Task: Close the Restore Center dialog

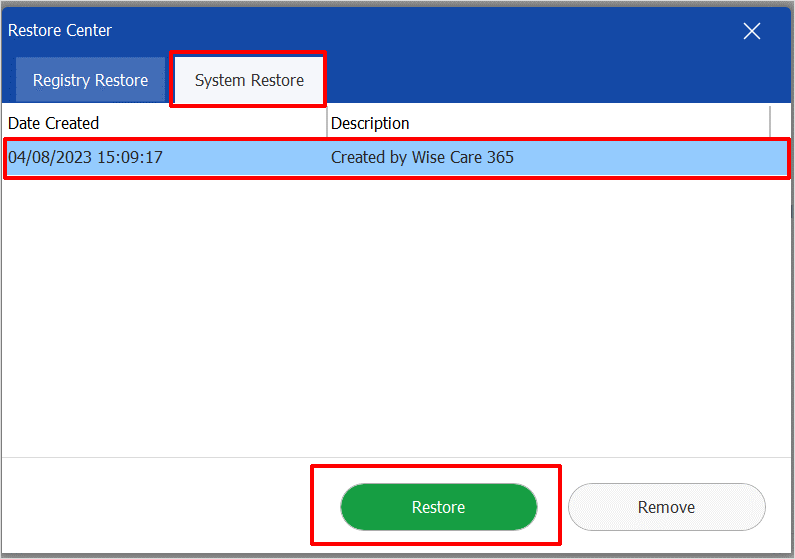Action: point(751,31)
